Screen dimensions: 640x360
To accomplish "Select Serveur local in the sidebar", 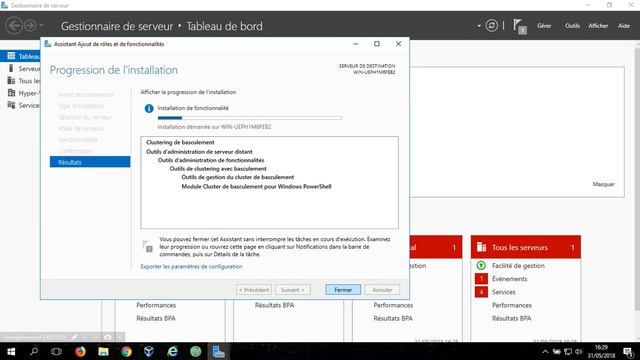I will pos(20,68).
